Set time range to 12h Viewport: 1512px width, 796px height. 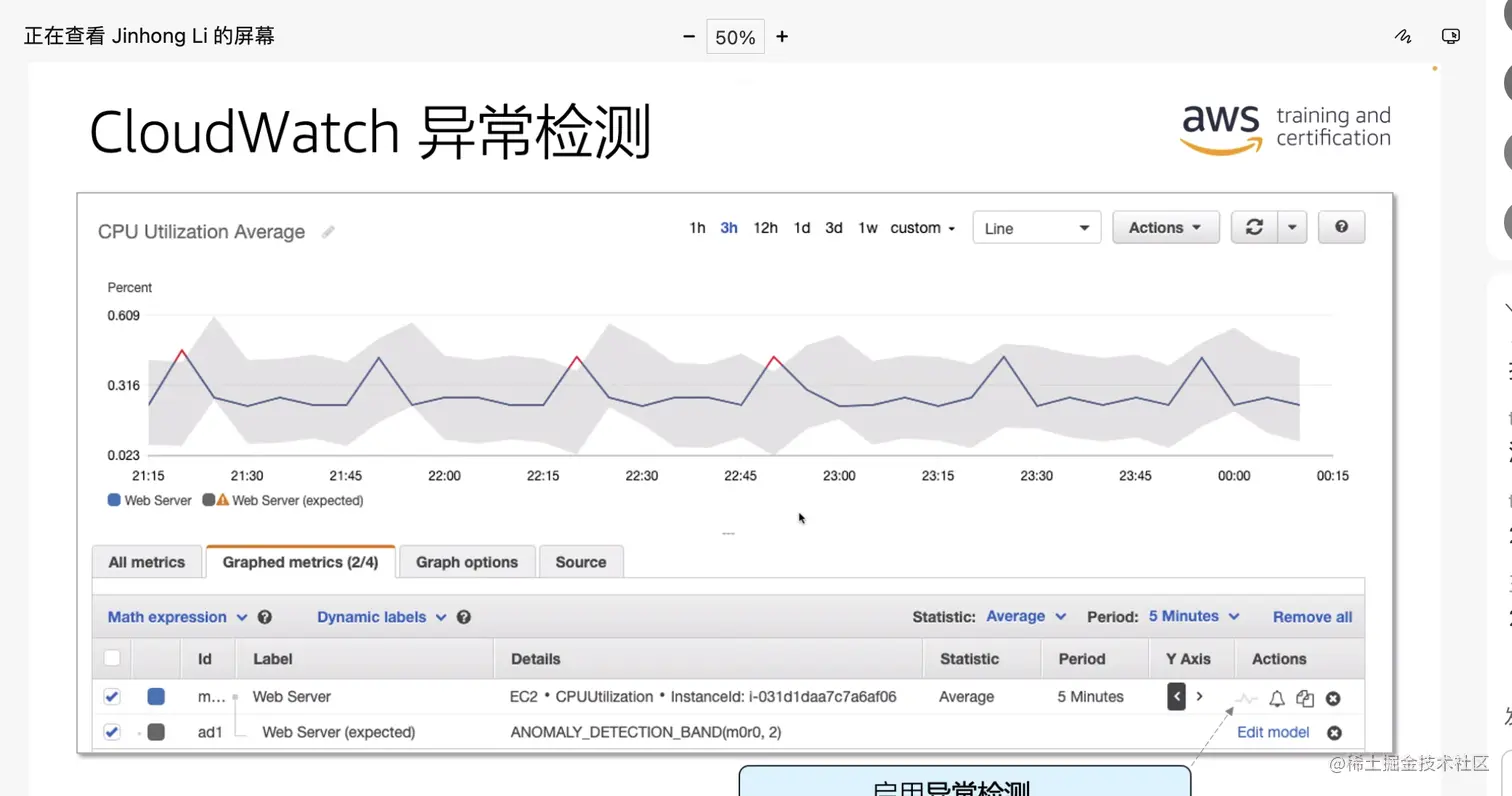[x=765, y=228]
